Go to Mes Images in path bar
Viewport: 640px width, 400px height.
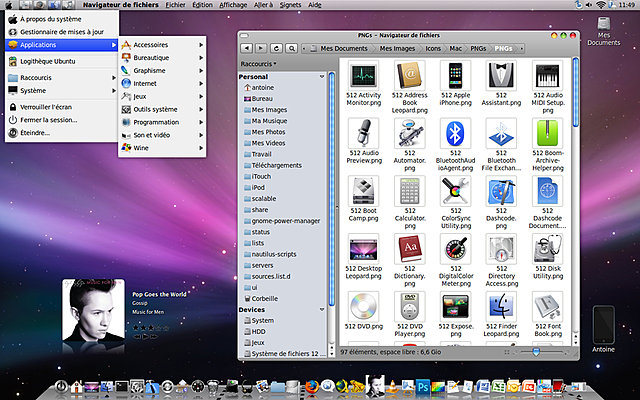point(397,48)
